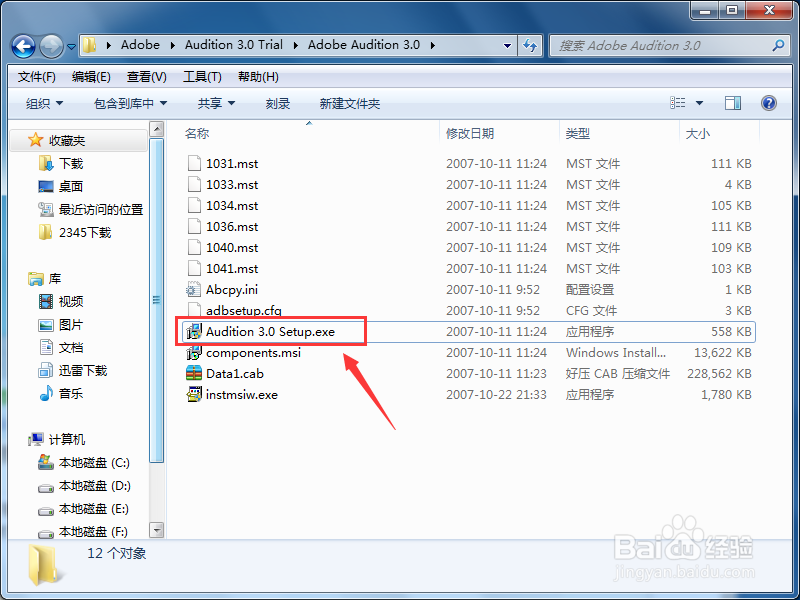Open the 文件(F) menu

point(37,77)
